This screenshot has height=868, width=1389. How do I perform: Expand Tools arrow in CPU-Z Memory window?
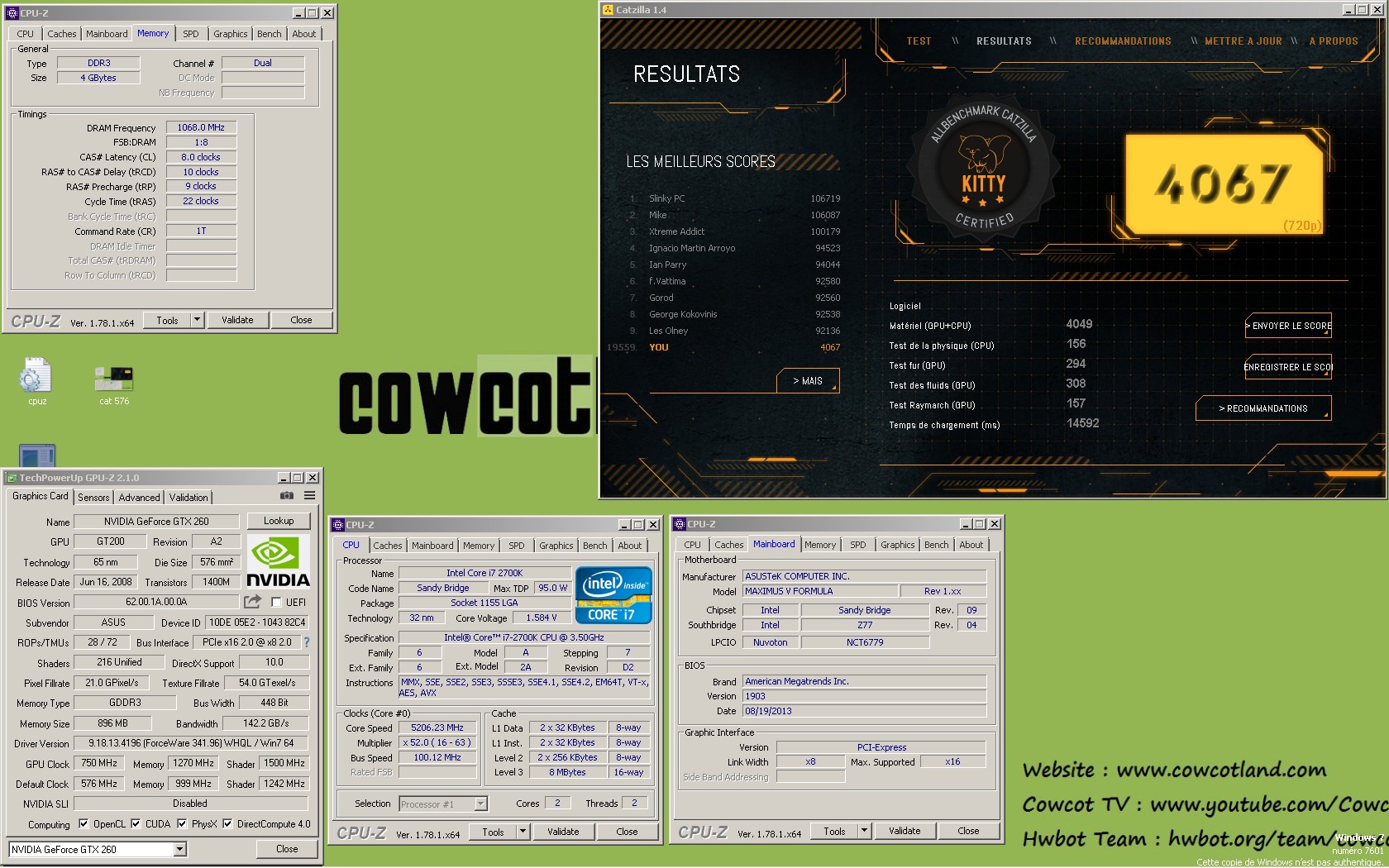[196, 320]
